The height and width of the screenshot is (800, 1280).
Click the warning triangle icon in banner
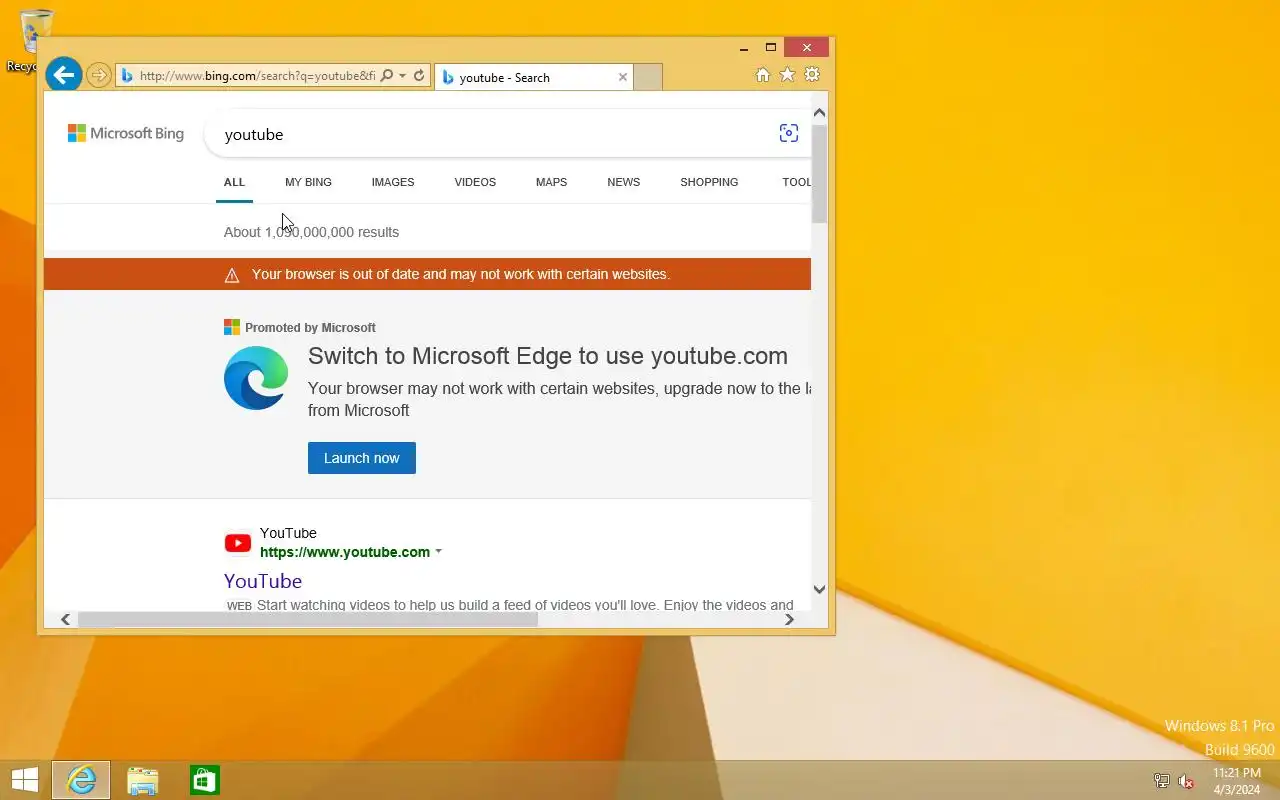(232, 275)
